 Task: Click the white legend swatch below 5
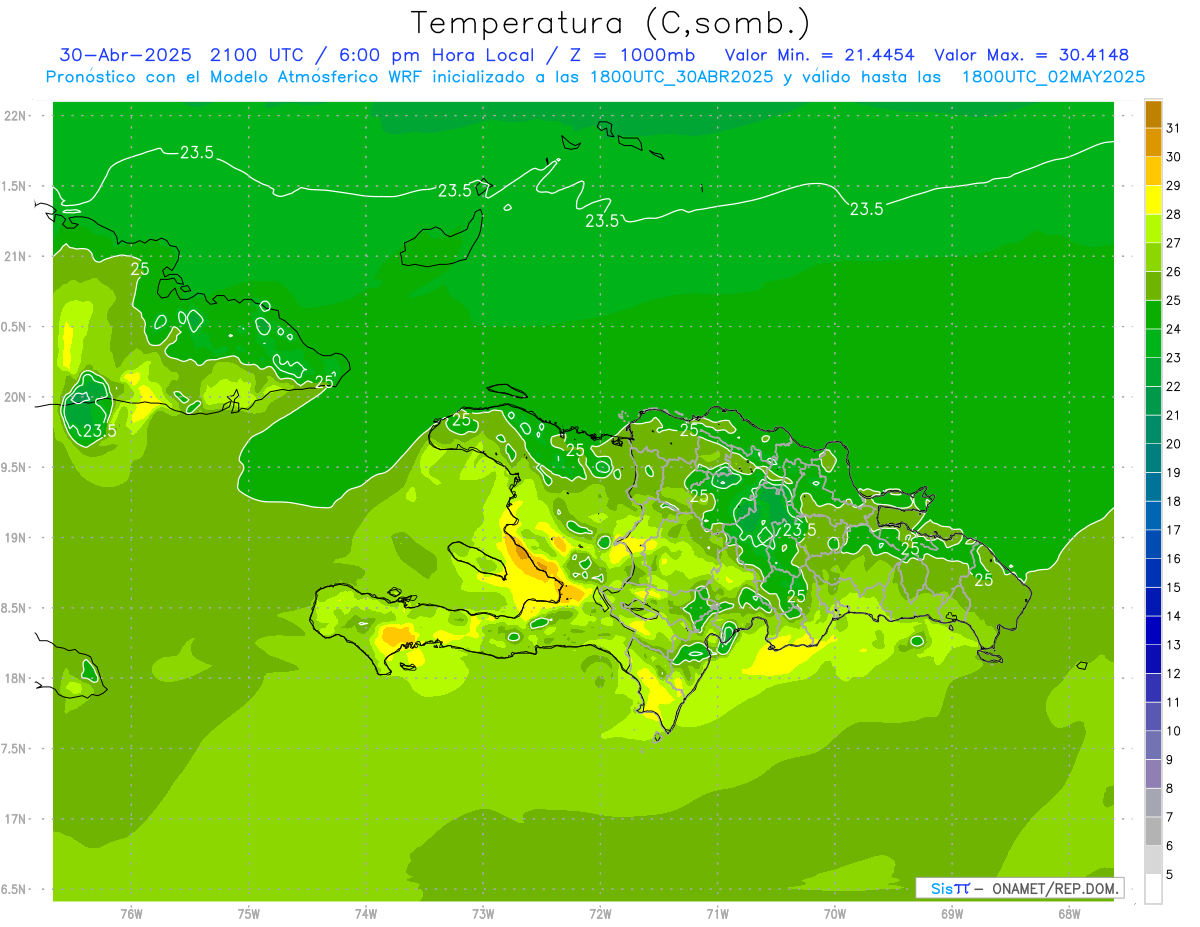[1153, 889]
